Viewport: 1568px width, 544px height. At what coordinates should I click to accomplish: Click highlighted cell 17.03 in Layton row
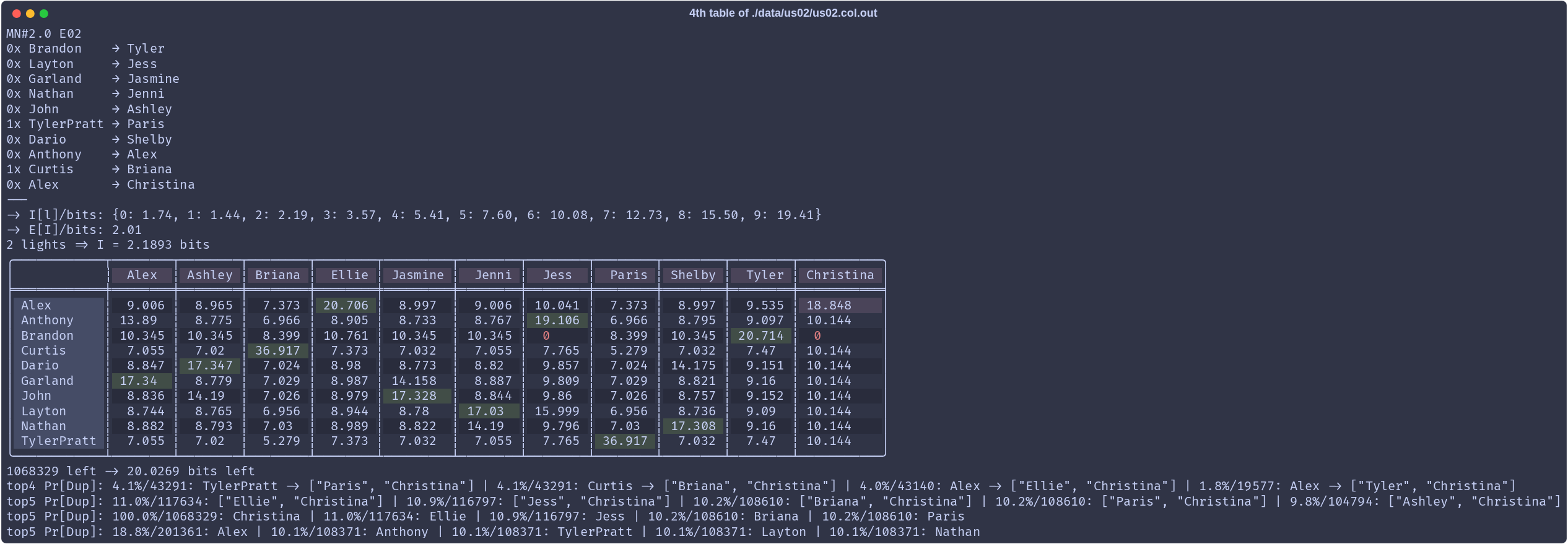tap(489, 411)
